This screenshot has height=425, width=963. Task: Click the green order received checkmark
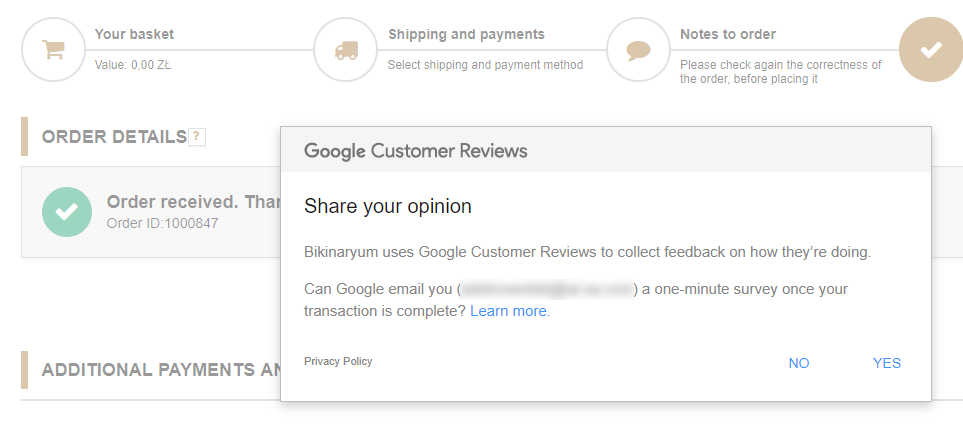67,212
